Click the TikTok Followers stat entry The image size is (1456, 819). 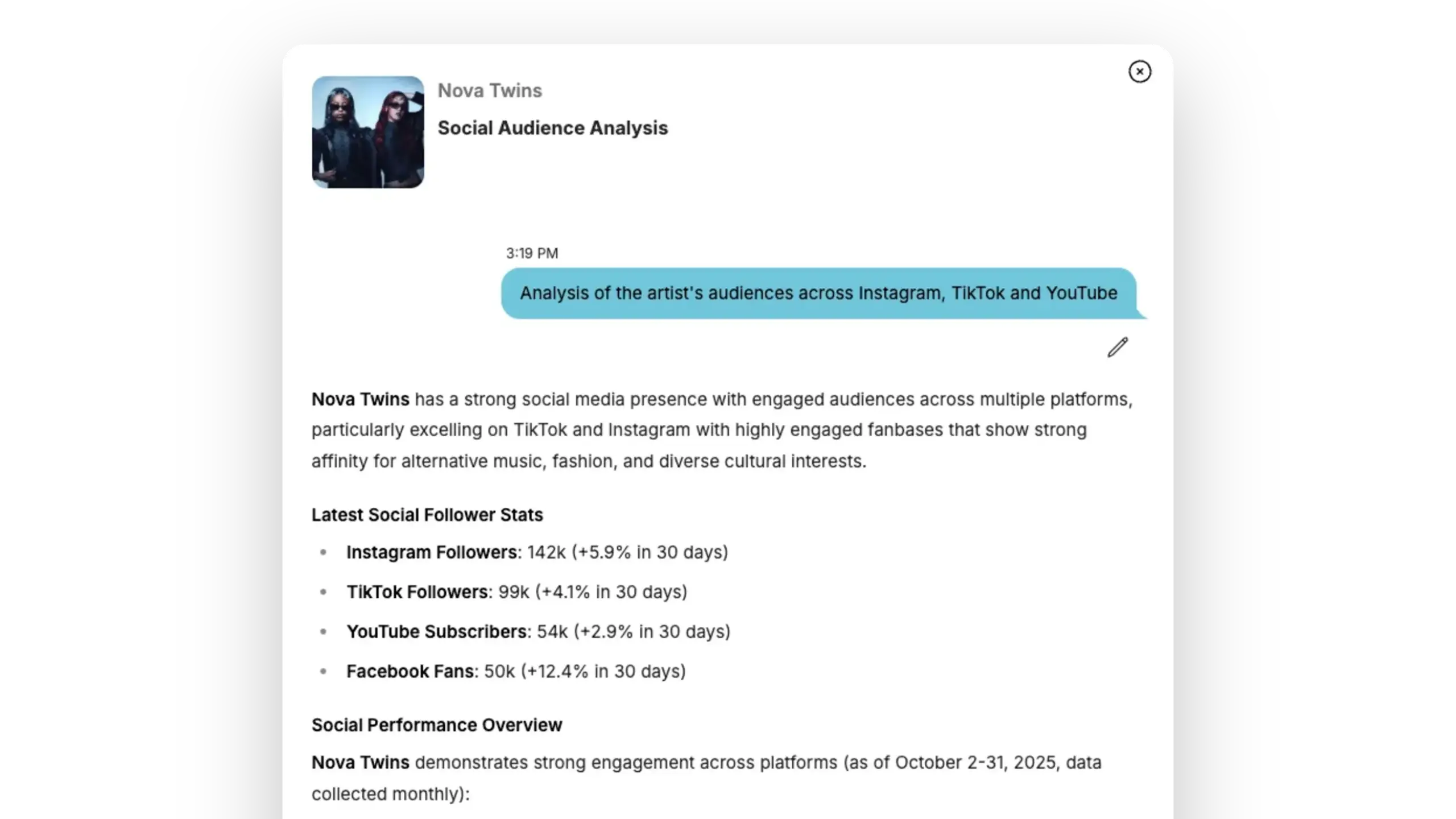pos(516,591)
